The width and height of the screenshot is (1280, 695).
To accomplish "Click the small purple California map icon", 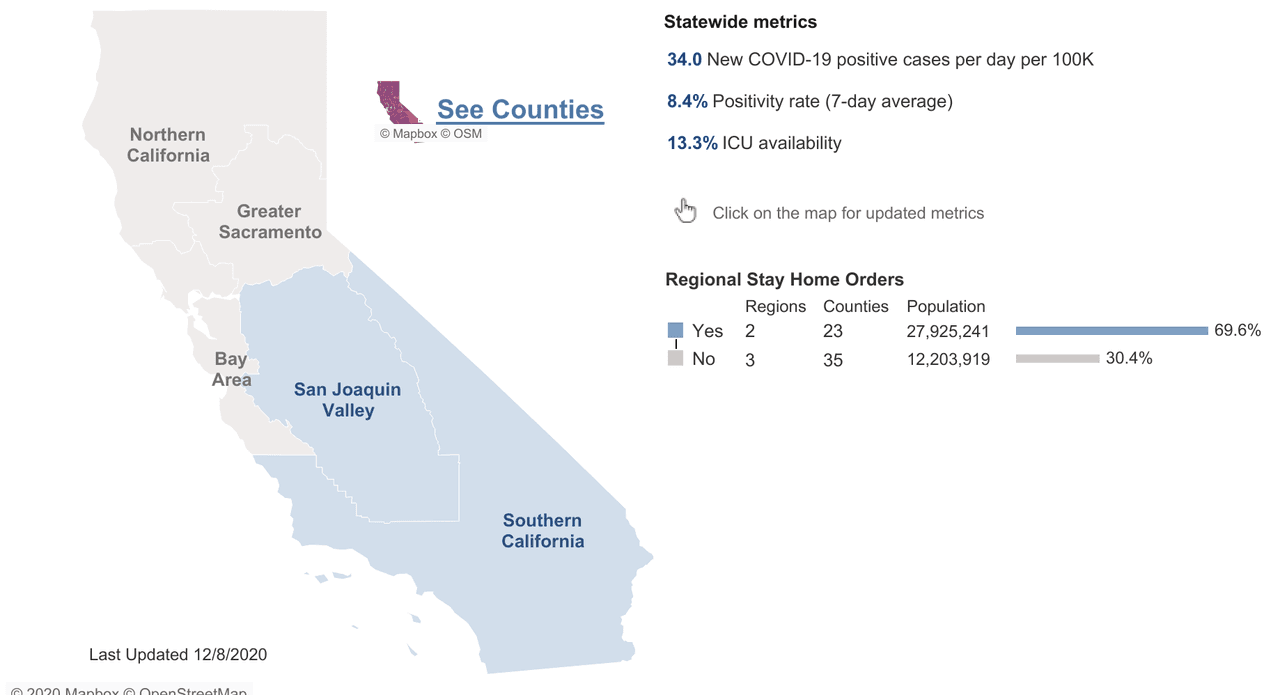I will tap(398, 101).
